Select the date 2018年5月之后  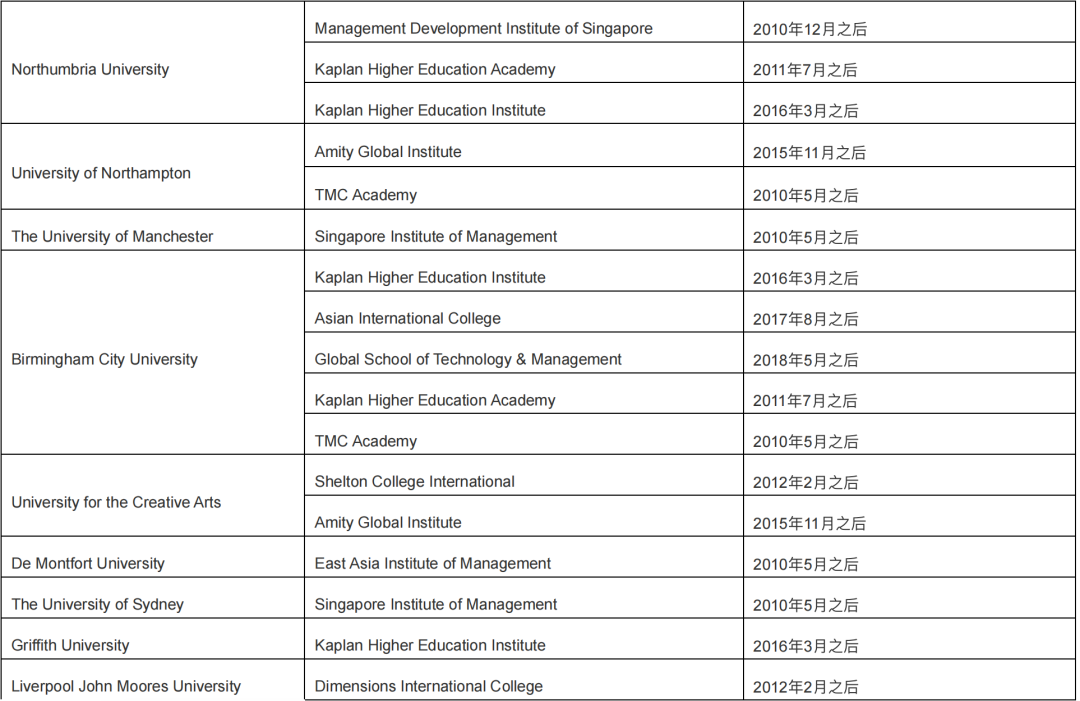pos(805,360)
